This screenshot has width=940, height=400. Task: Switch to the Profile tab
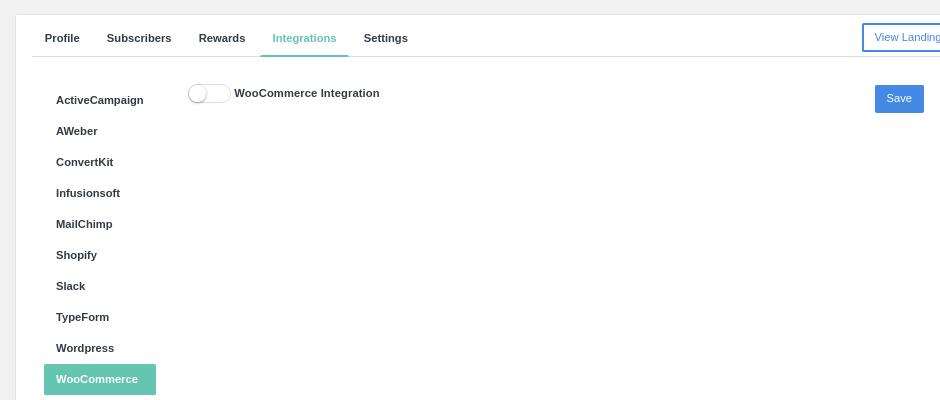pos(62,38)
